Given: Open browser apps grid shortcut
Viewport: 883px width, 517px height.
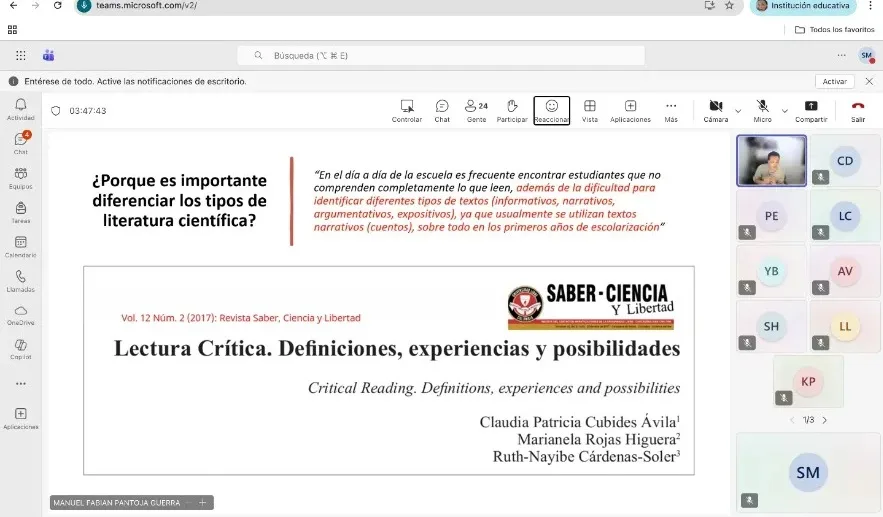Looking at the screenshot, I should point(12,29).
